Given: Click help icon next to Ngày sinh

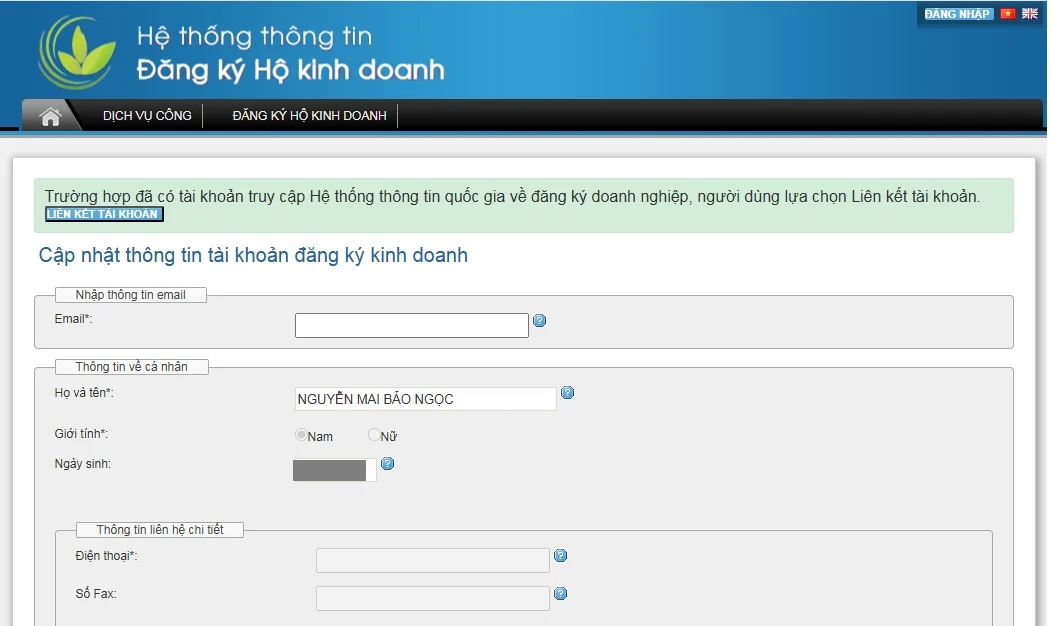Looking at the screenshot, I should tap(388, 464).
